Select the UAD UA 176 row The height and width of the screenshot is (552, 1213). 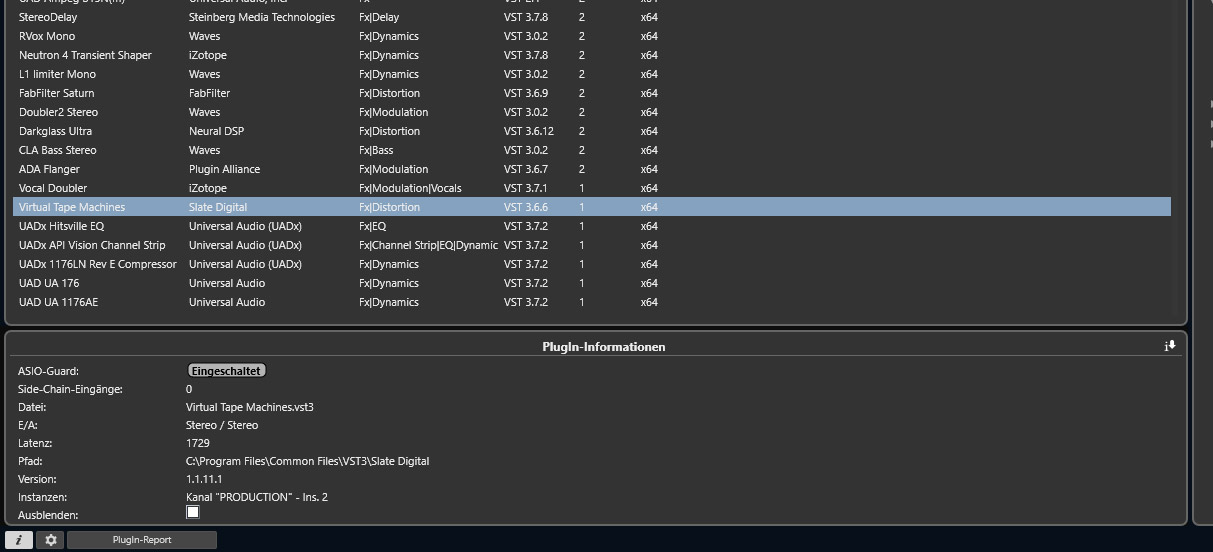click(x=592, y=283)
